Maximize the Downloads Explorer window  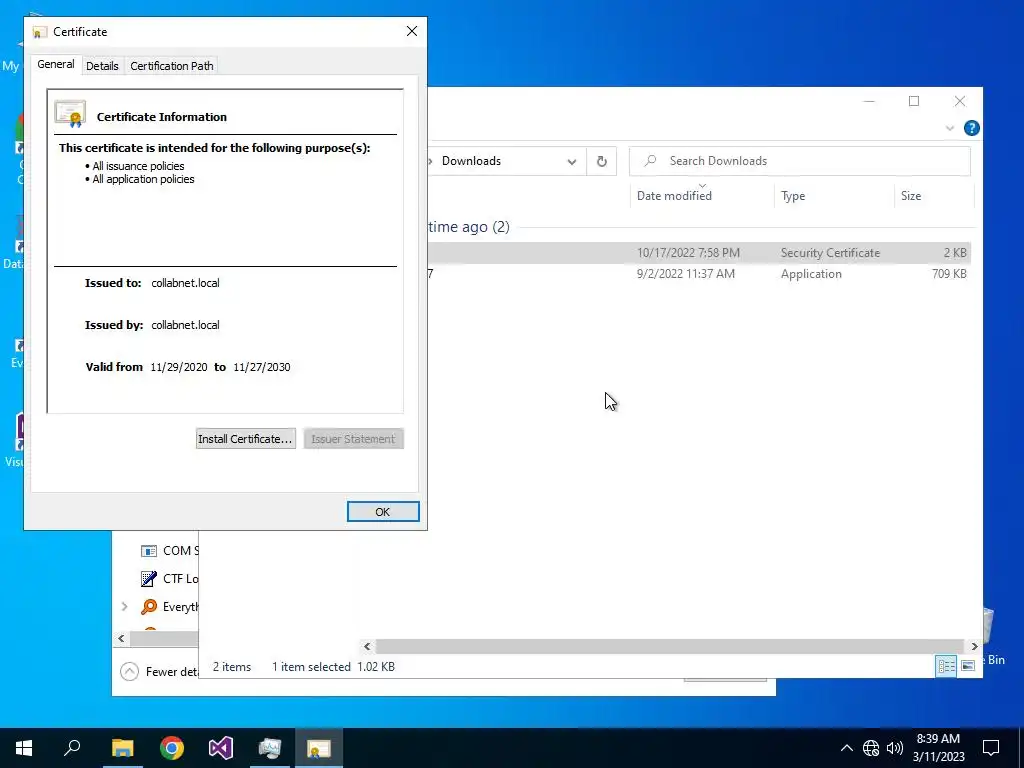914,101
